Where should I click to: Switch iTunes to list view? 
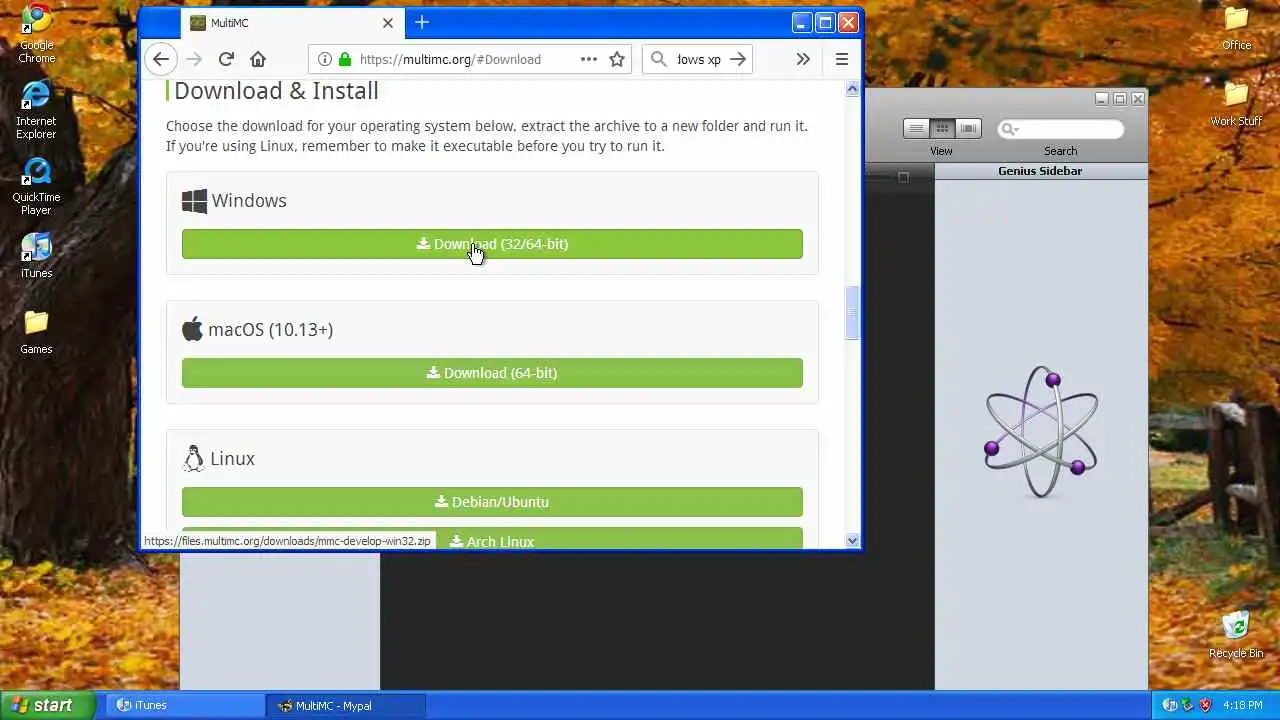916,128
